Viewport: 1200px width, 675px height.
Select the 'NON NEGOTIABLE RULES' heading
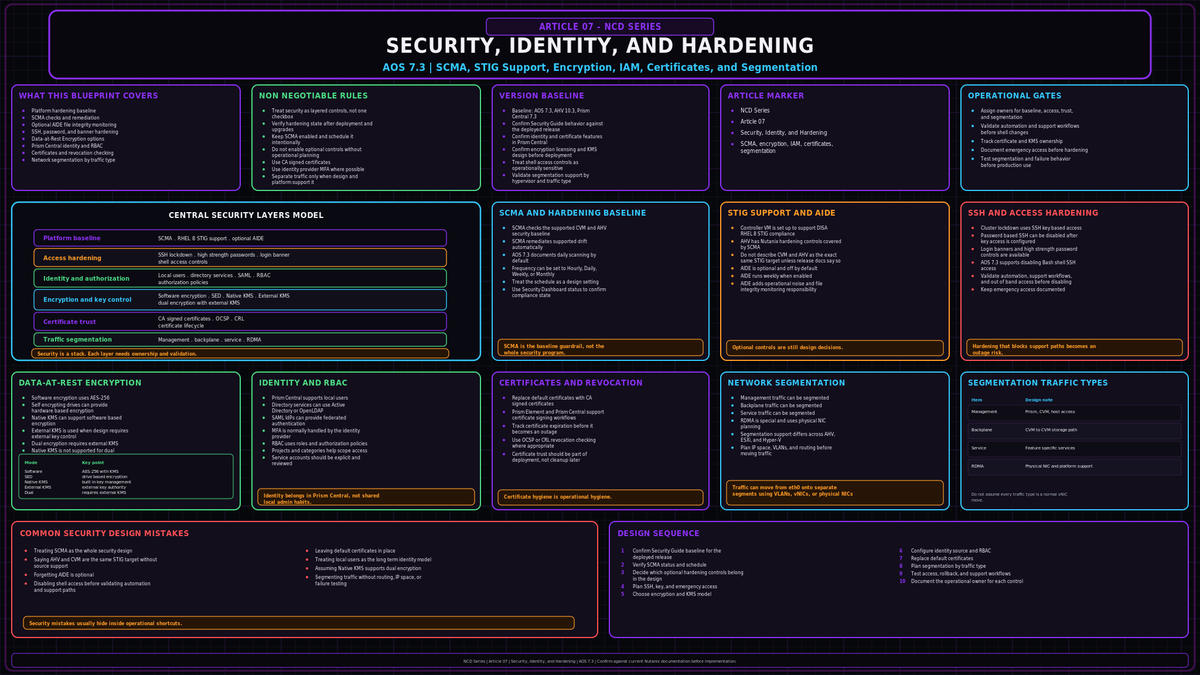(x=315, y=96)
